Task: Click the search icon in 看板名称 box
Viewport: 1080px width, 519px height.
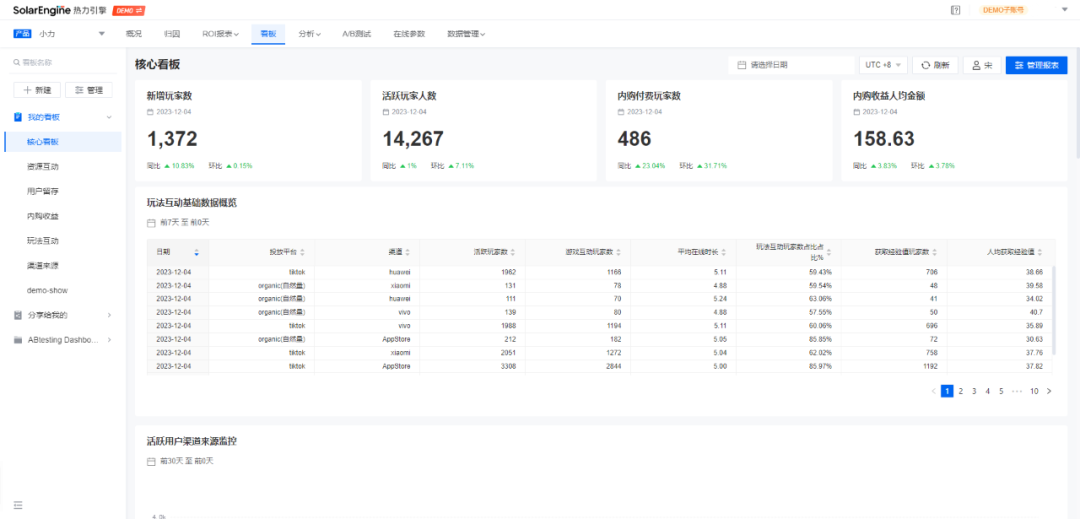Action: point(17,63)
